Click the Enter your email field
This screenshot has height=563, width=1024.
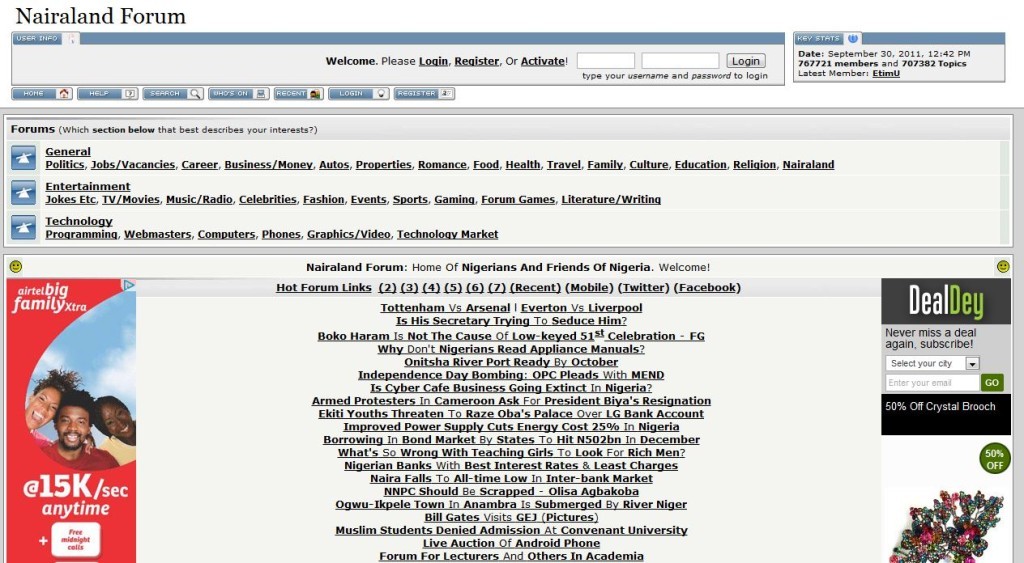pyautogui.click(x=933, y=383)
